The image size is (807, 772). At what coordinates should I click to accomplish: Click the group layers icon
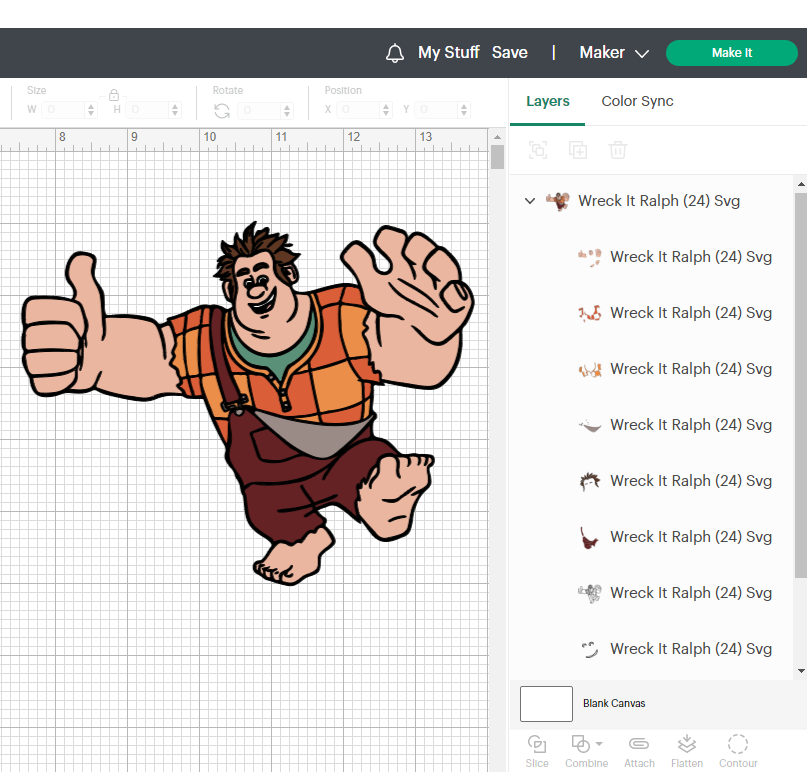pyautogui.click(x=538, y=150)
